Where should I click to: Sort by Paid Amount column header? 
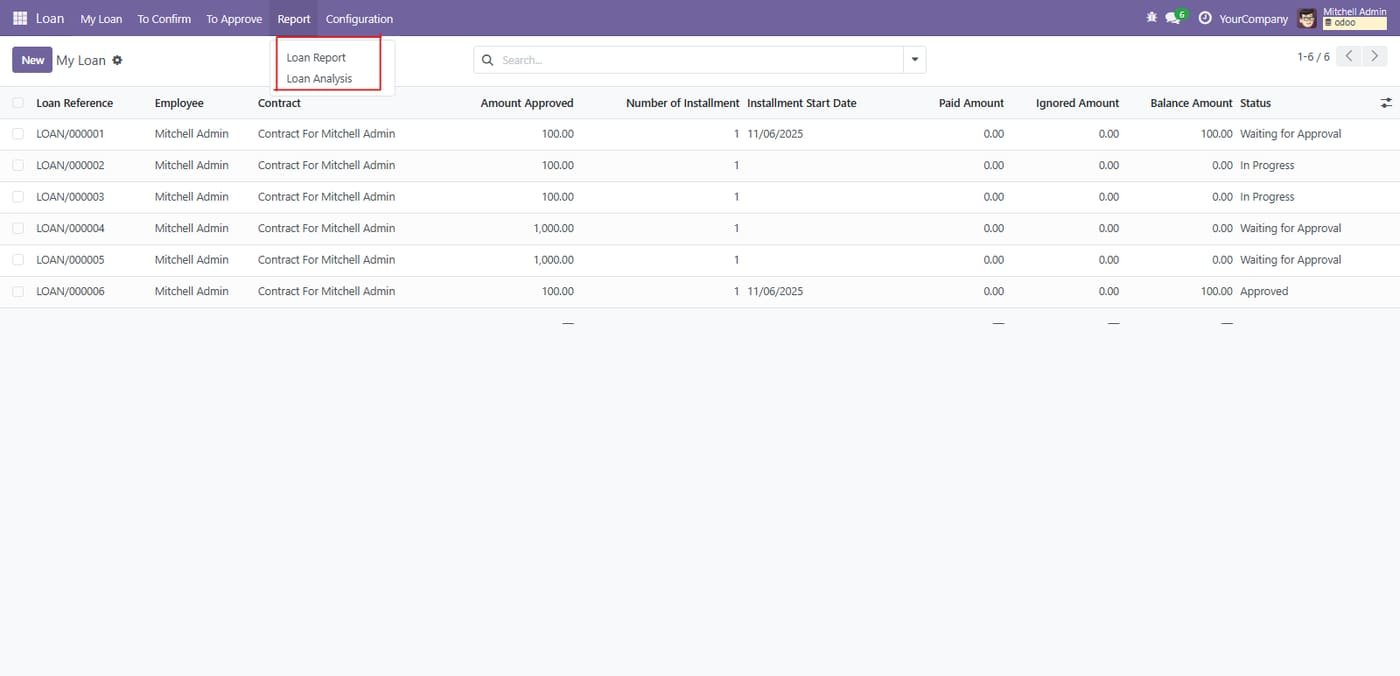[971, 103]
